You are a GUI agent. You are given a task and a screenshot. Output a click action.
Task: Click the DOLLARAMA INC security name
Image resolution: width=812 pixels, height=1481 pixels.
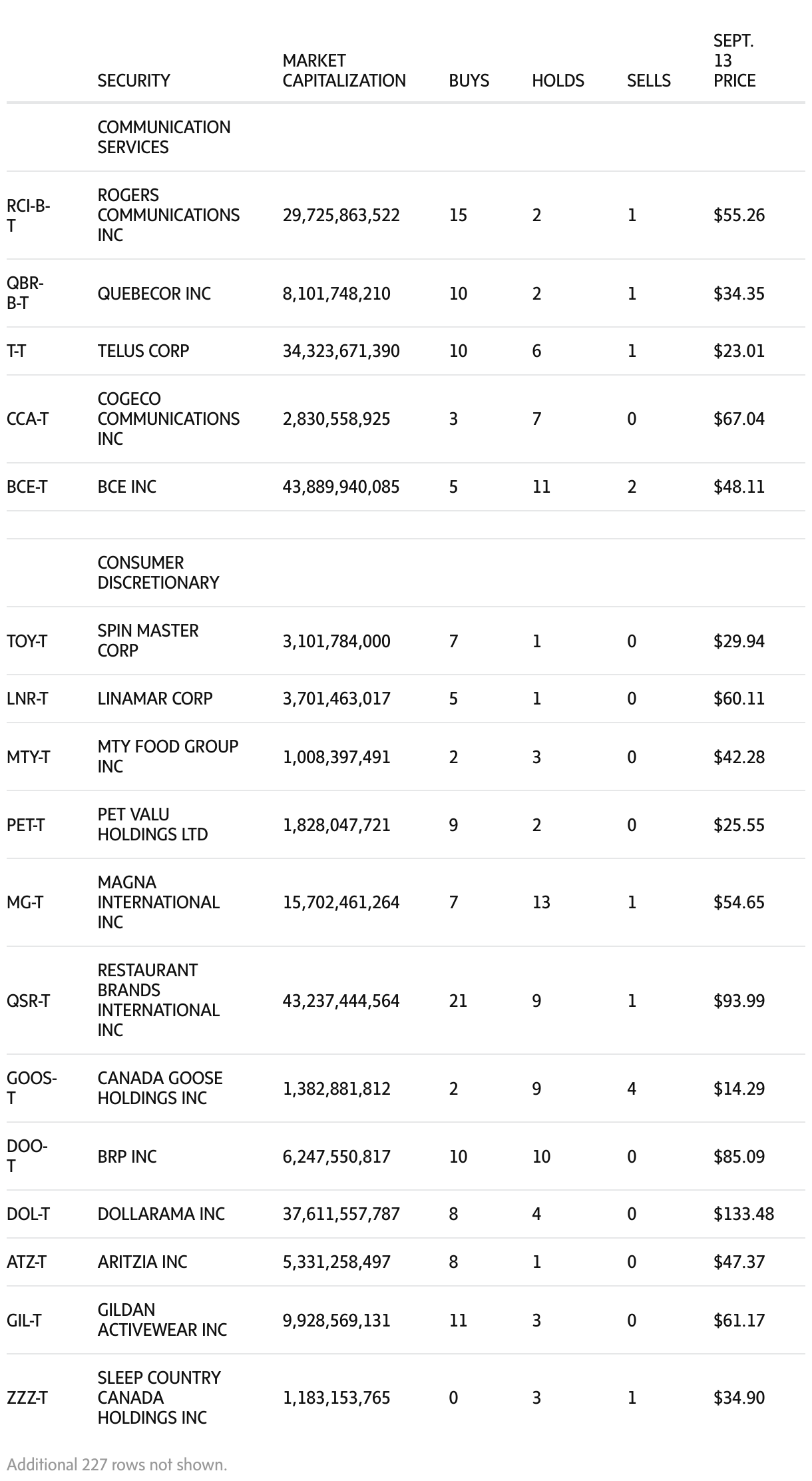[x=161, y=1214]
